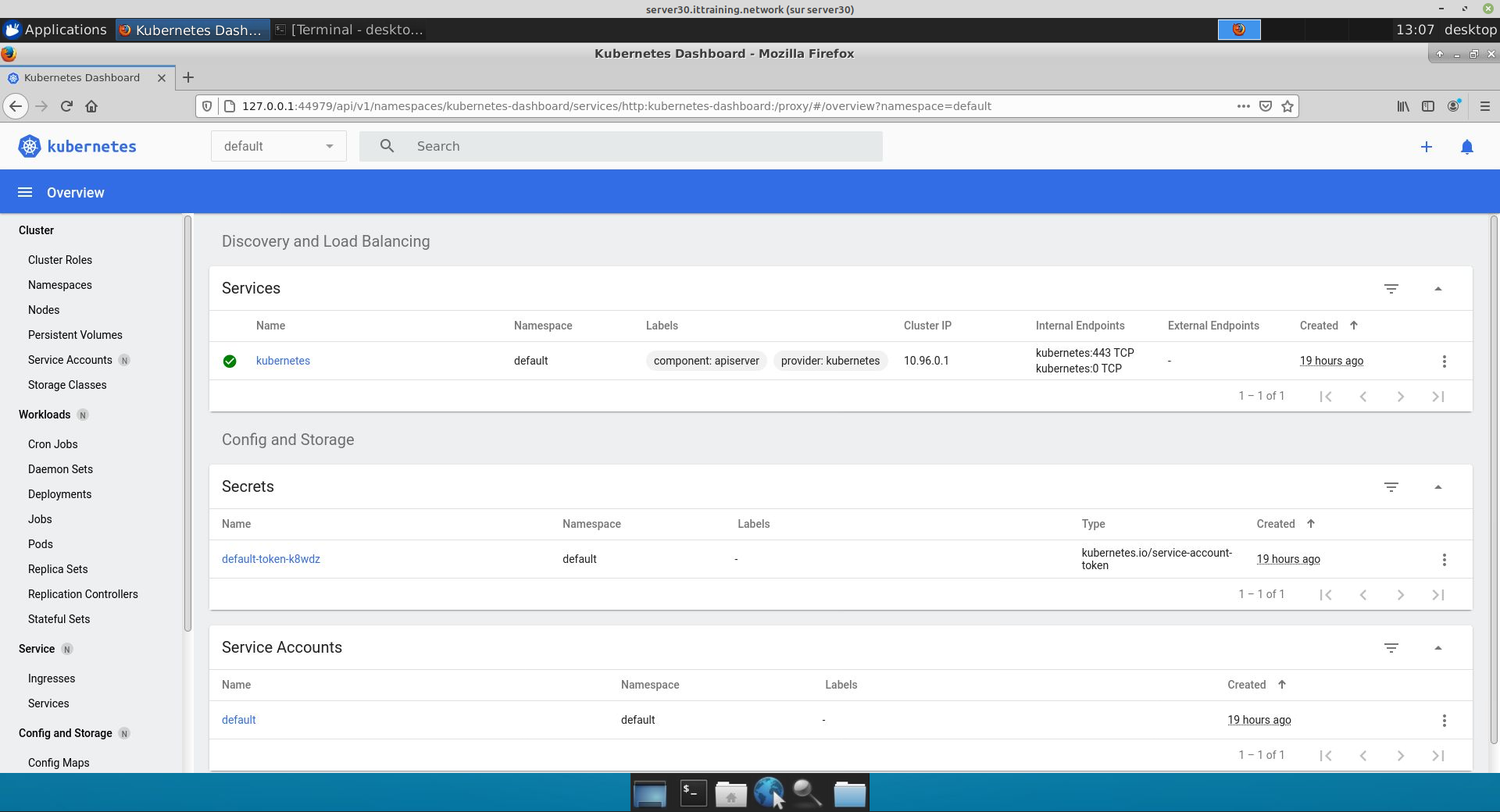Open the notifications bell
The height and width of the screenshot is (812, 1500).
click(1466, 147)
